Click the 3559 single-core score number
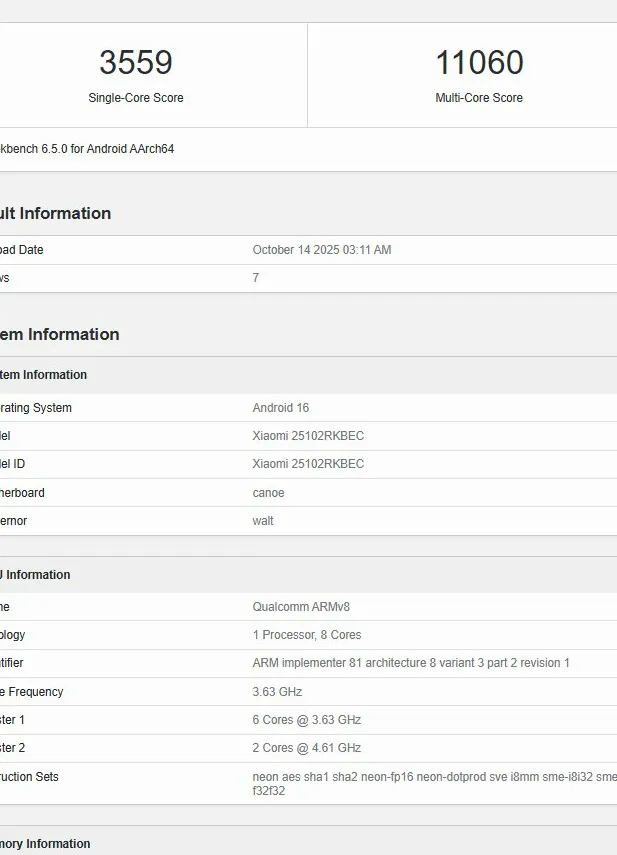Viewport: 617px width, 855px height. click(x=136, y=63)
